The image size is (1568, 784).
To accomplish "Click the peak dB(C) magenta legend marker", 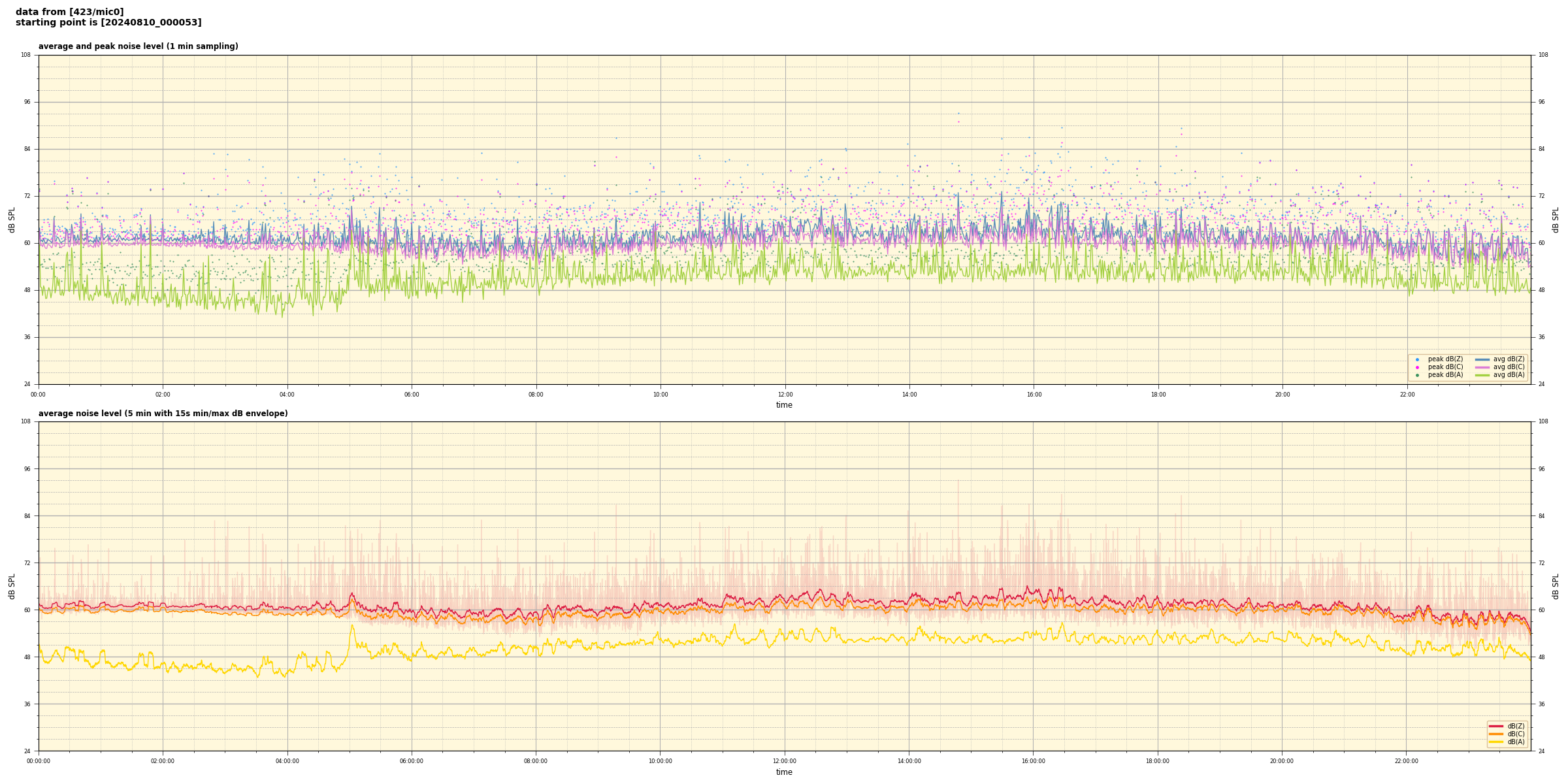I will pos(1417,367).
